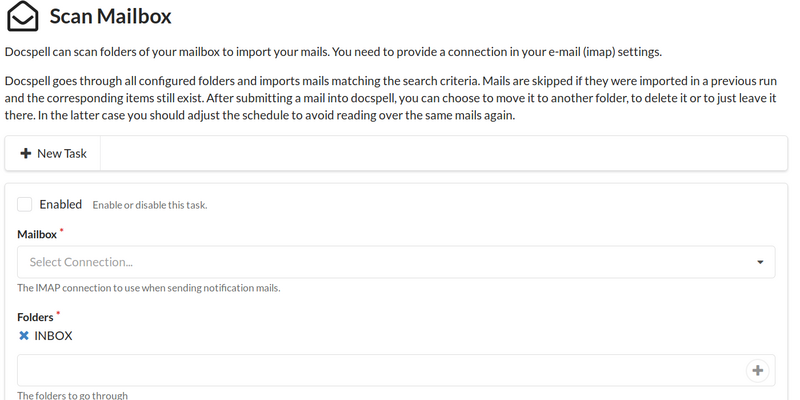Click the paragraph about configured folders

(390, 97)
